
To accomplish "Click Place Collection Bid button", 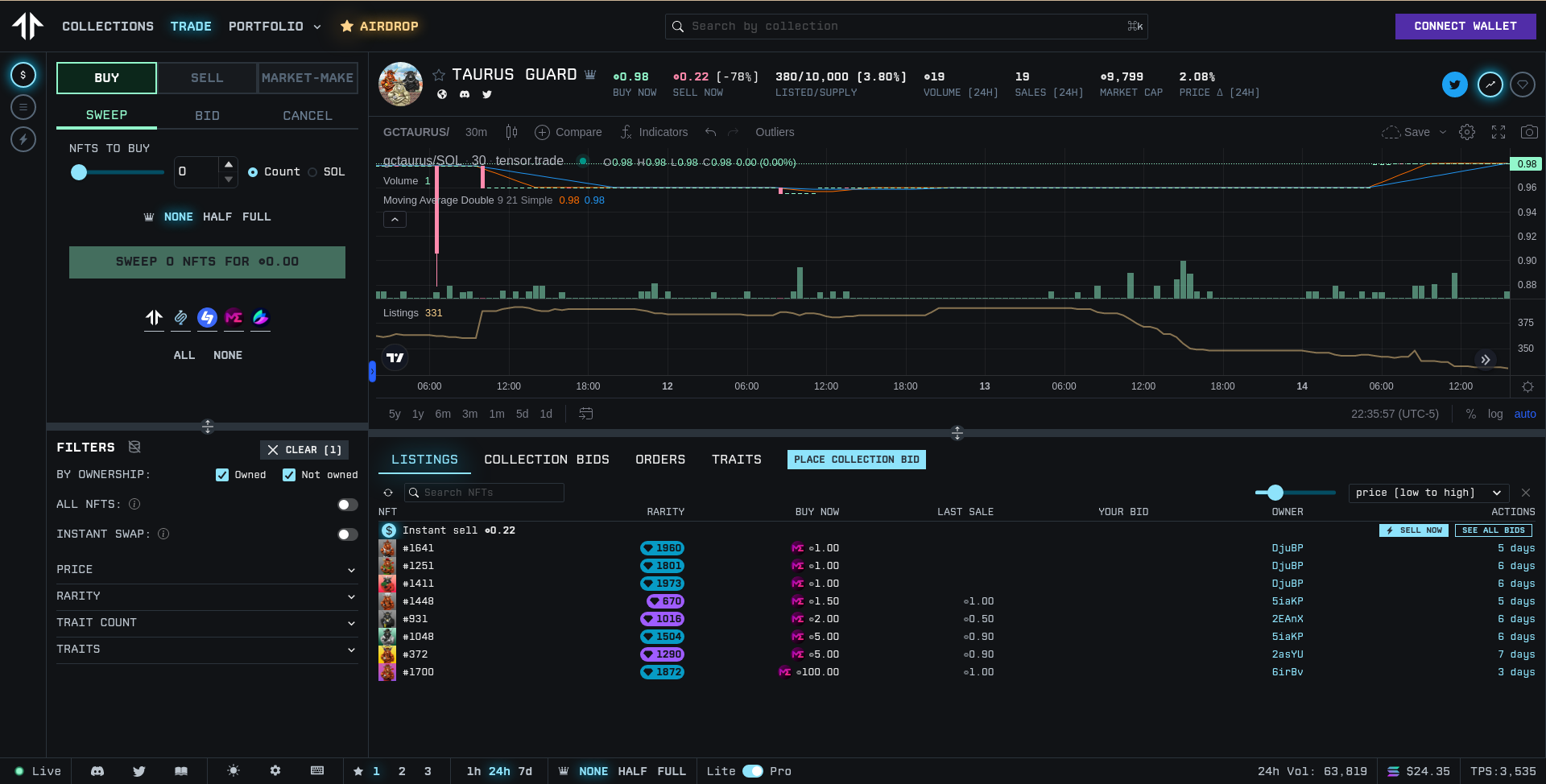I will [857, 460].
